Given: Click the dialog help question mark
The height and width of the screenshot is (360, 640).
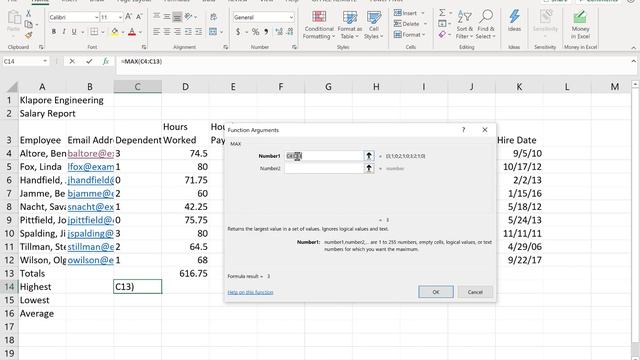Looking at the screenshot, I should coord(463,130).
